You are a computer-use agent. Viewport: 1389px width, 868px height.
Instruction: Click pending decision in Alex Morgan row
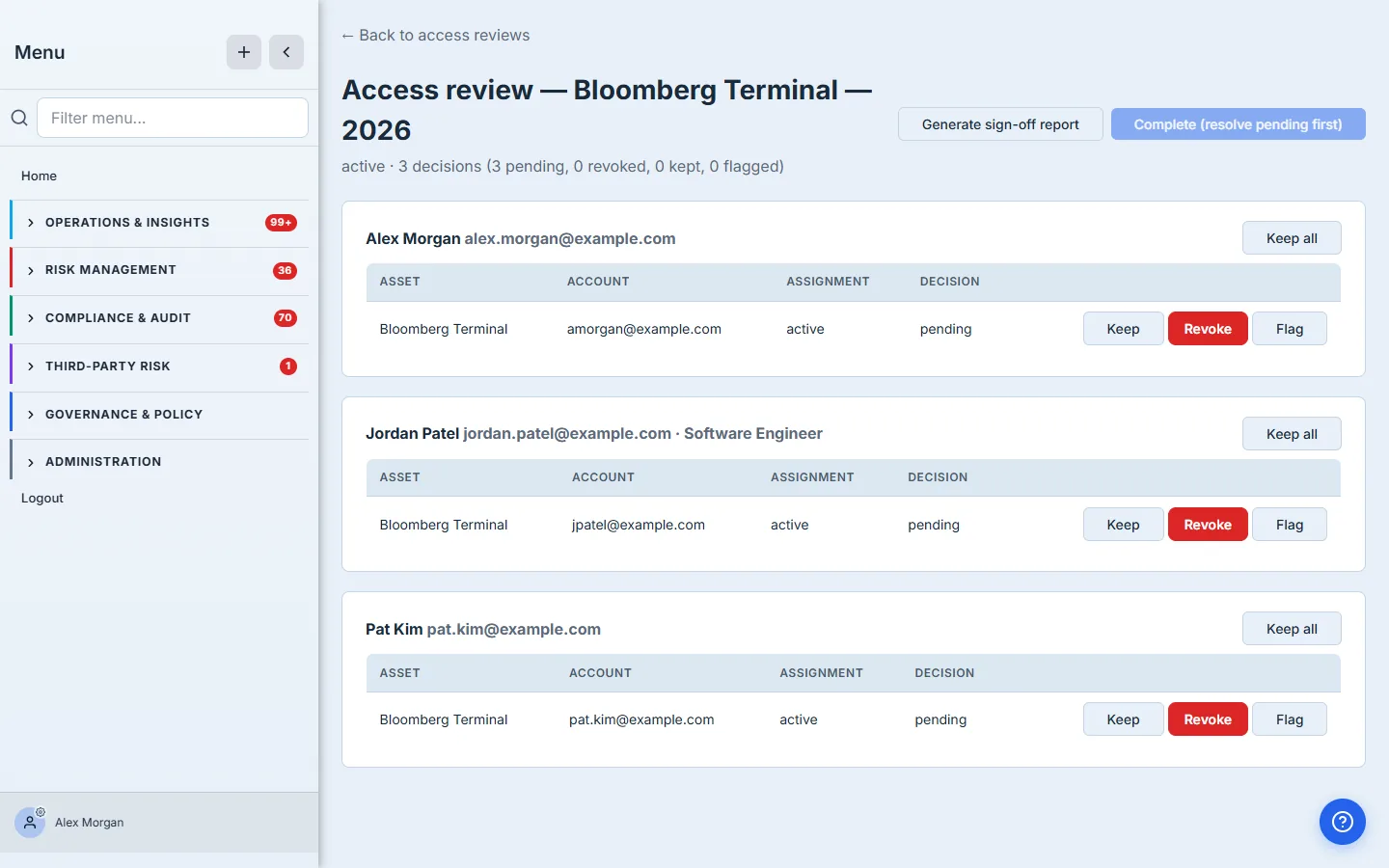(946, 329)
